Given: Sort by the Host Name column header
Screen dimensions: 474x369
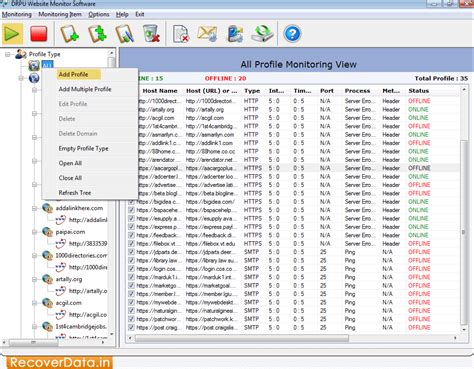Looking at the screenshot, I should (x=160, y=91).
